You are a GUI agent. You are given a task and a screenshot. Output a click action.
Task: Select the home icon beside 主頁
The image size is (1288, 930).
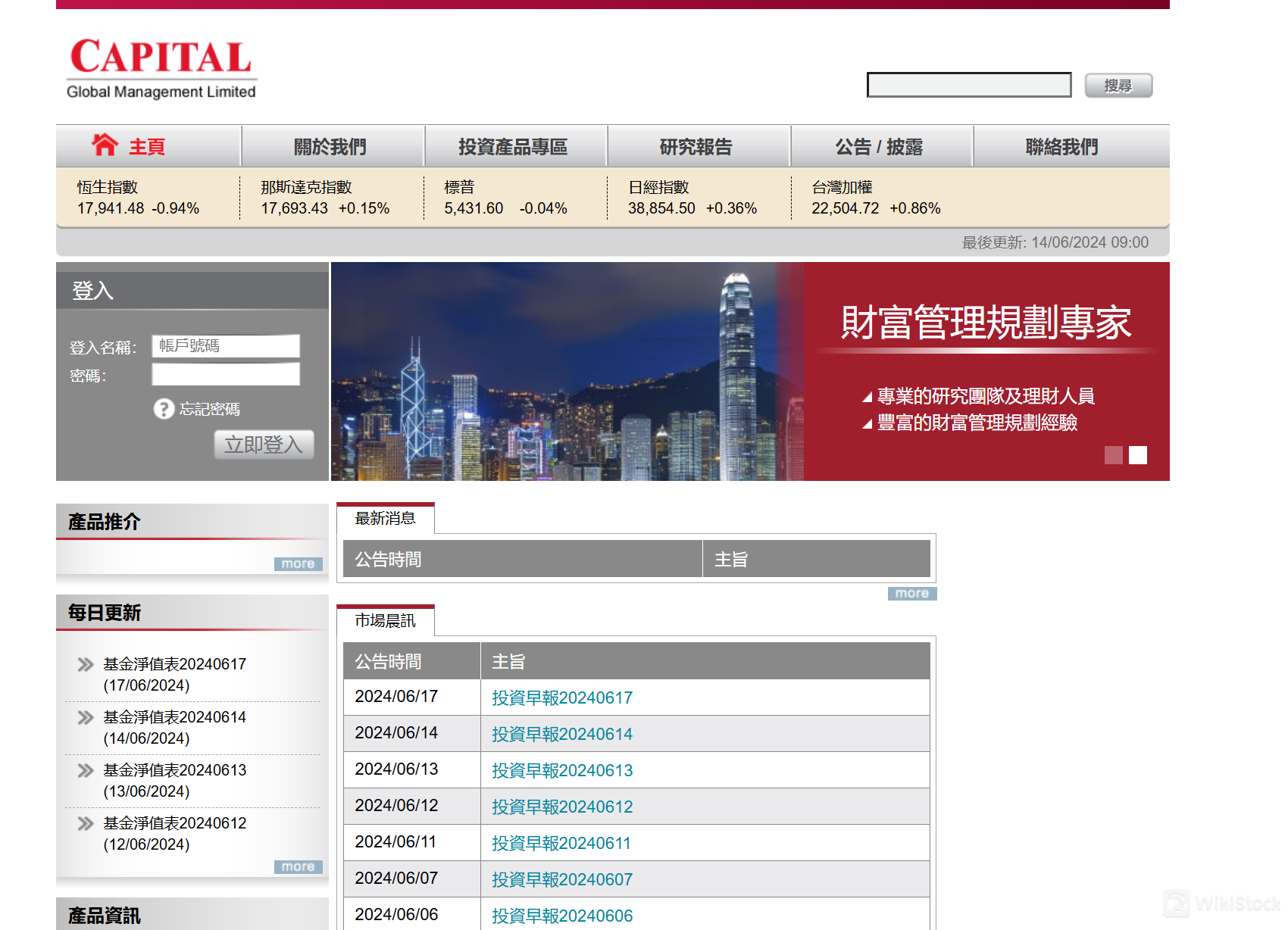point(106,145)
